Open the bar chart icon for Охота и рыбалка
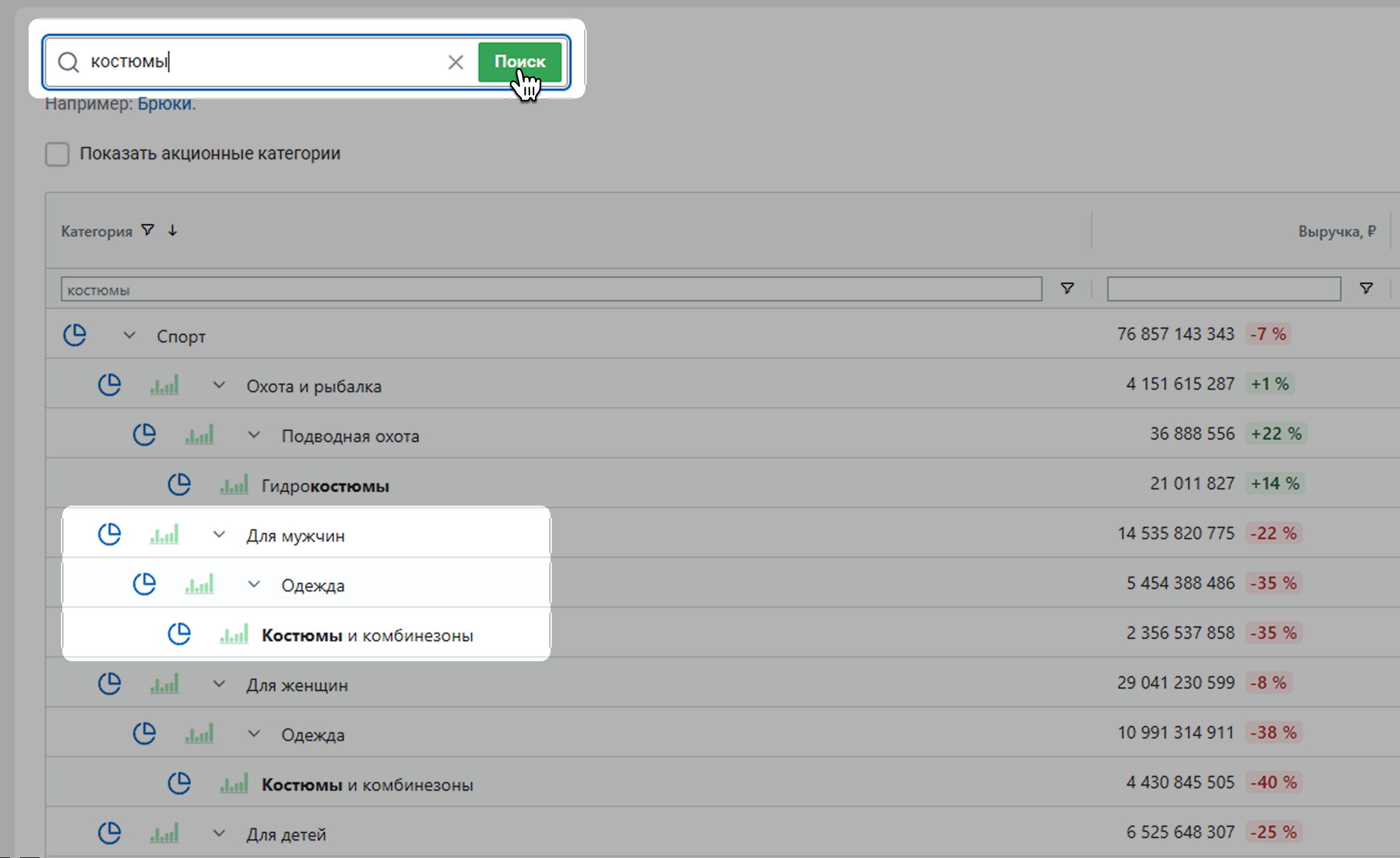1400x858 pixels. tap(164, 385)
